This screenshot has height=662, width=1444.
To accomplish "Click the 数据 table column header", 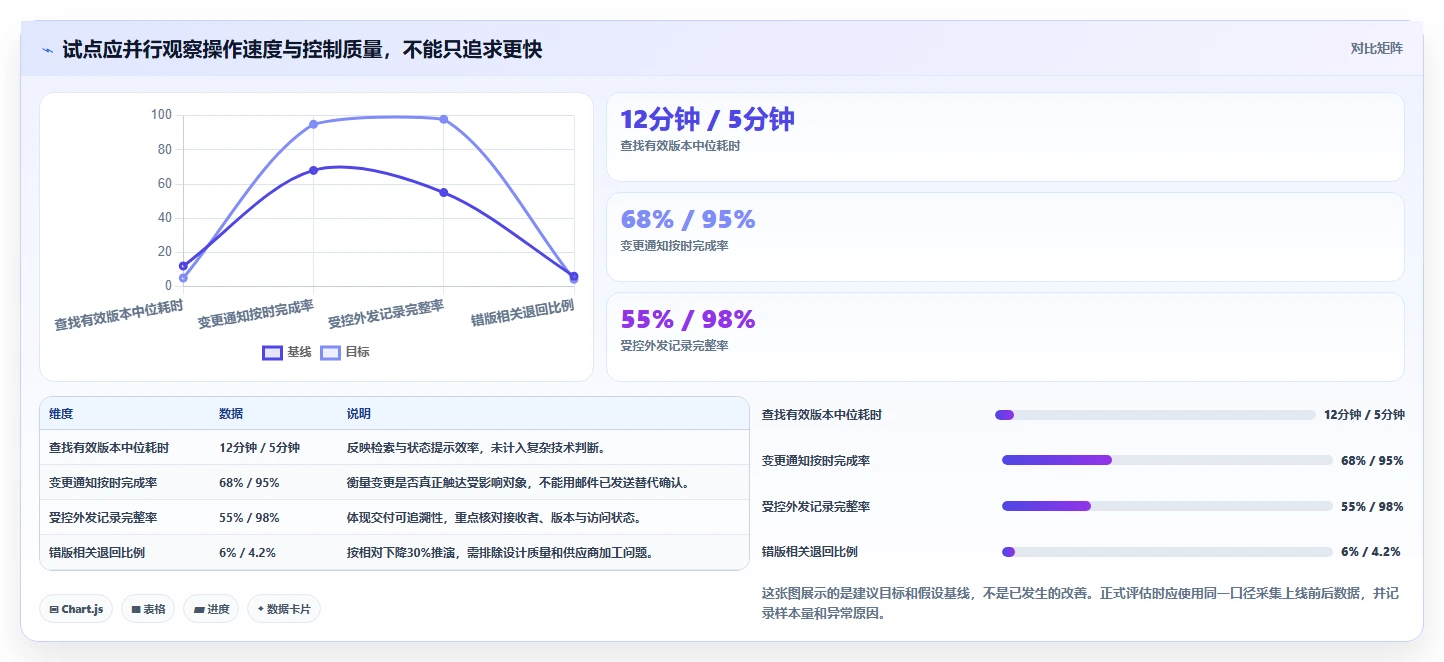I will (231, 414).
